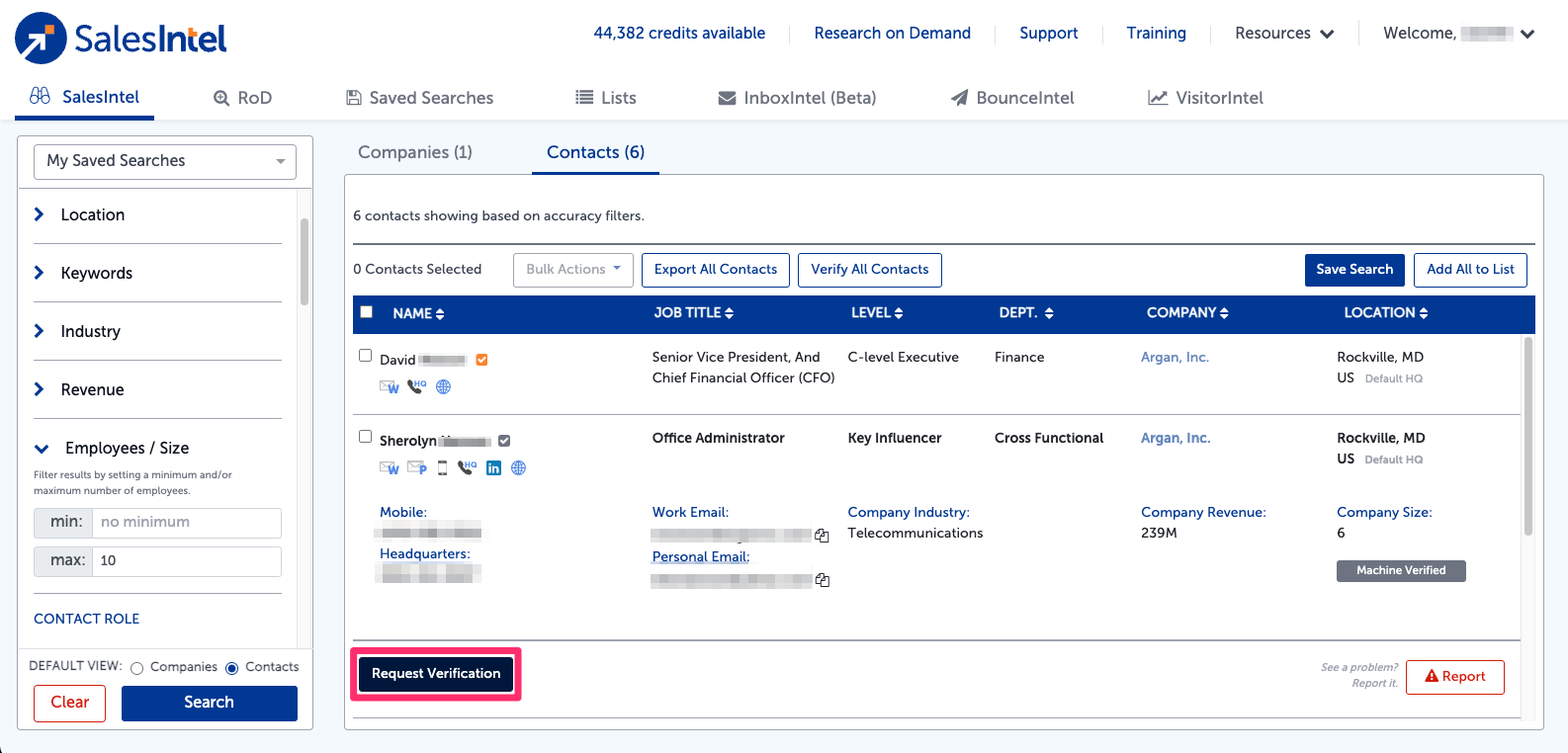Click Sherolyn's HQ phone icon
Screen dimensions: 1568x753
pyautogui.click(x=467, y=467)
